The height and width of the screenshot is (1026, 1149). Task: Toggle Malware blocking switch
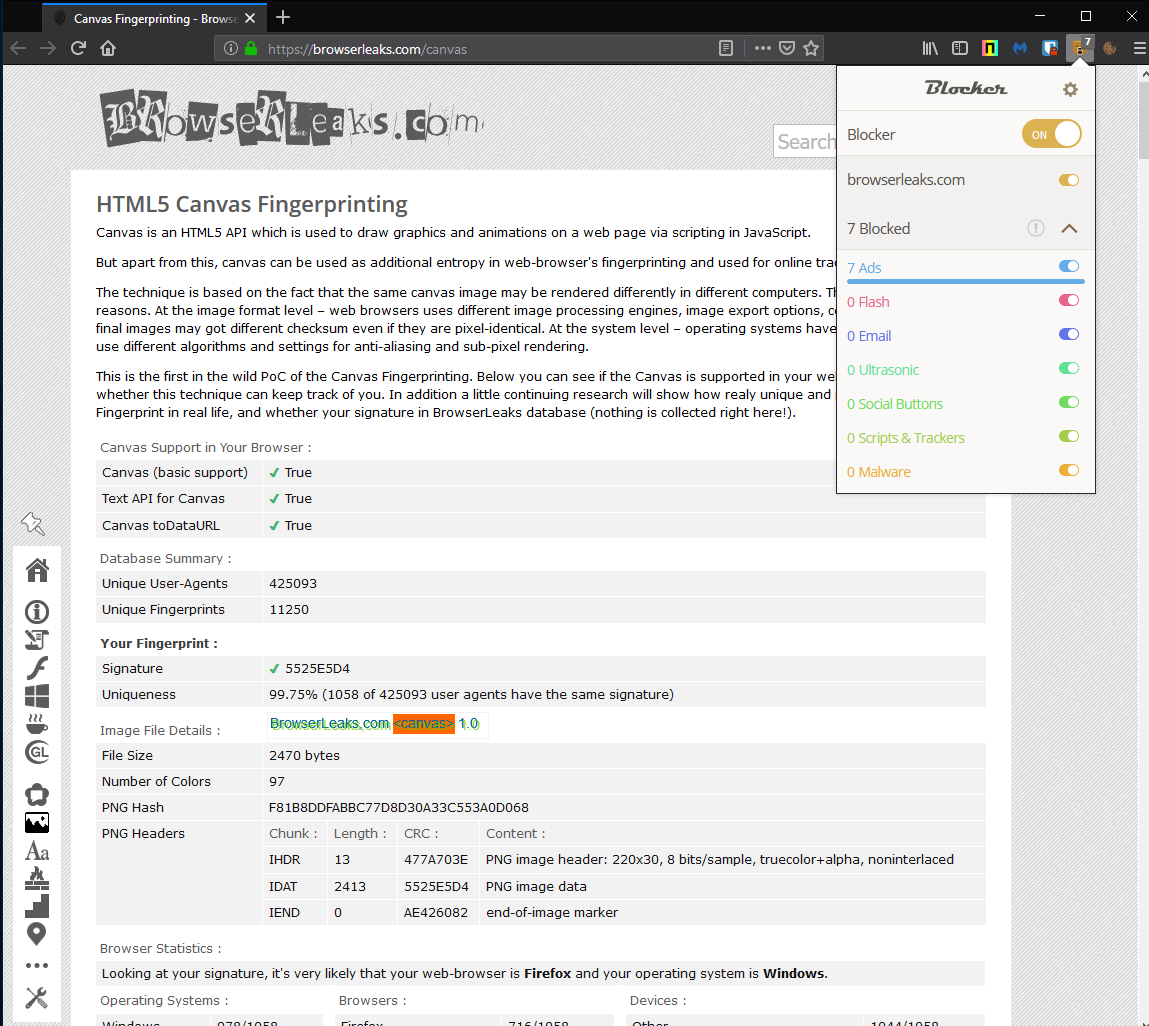1068,470
